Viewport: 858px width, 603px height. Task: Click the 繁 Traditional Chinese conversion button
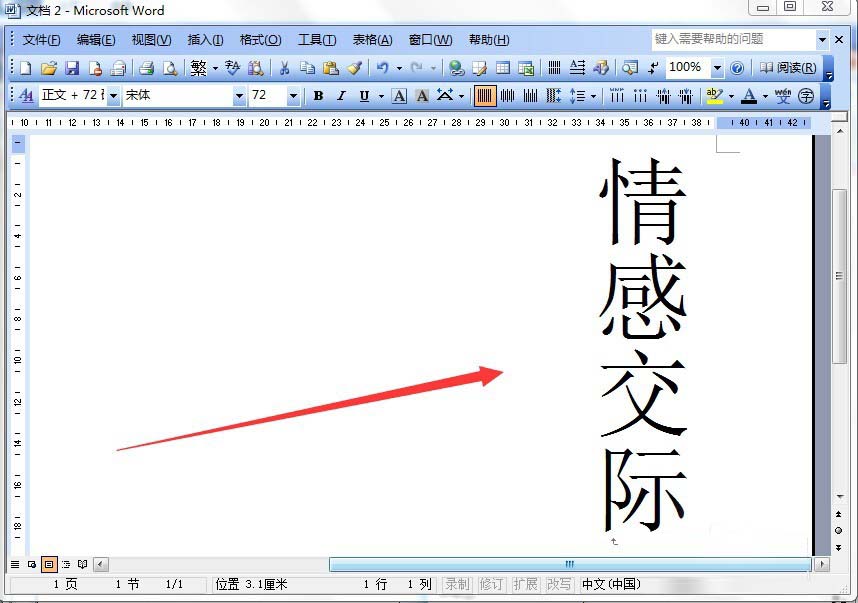(x=199, y=68)
